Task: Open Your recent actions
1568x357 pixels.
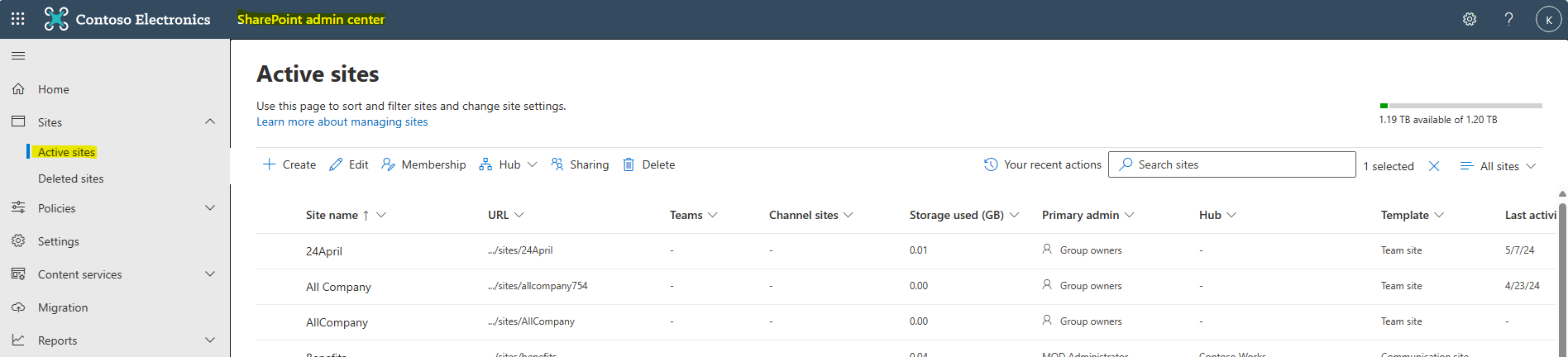Action: tap(1043, 164)
